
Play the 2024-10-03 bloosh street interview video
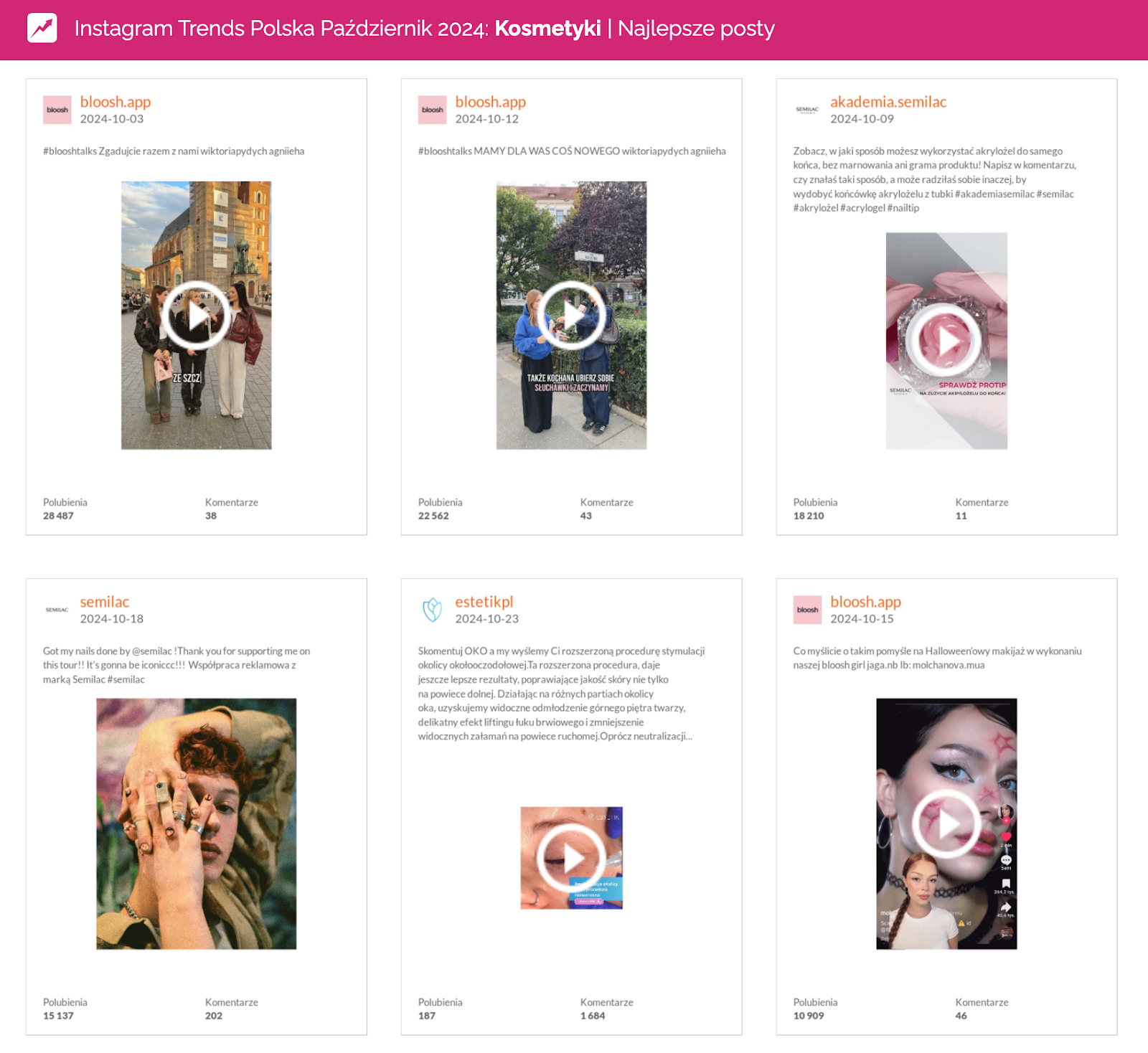[196, 316]
